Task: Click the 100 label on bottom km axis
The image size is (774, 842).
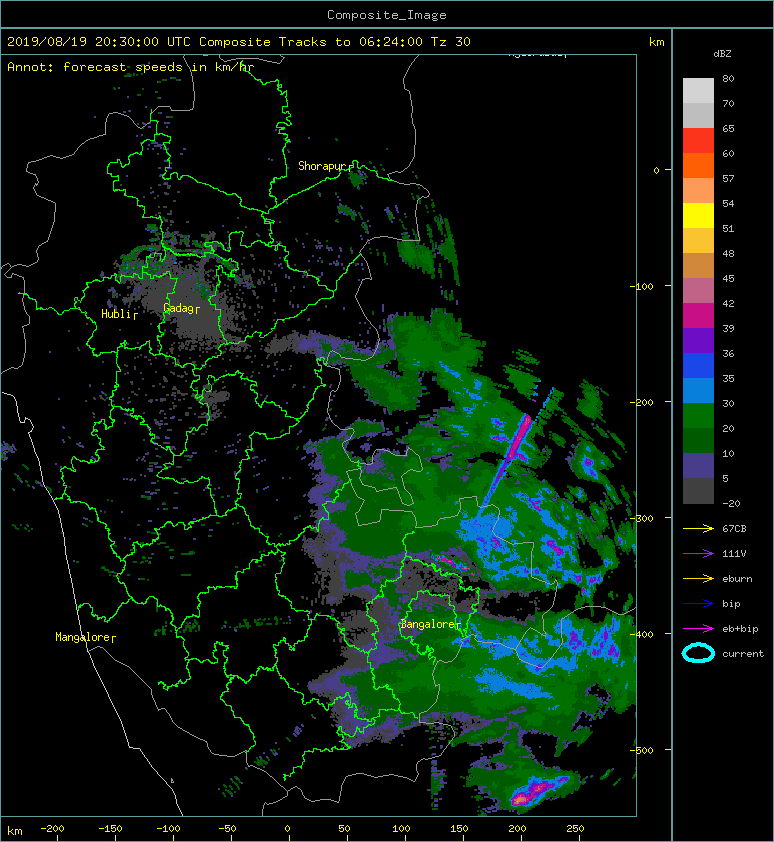Action: point(401,829)
